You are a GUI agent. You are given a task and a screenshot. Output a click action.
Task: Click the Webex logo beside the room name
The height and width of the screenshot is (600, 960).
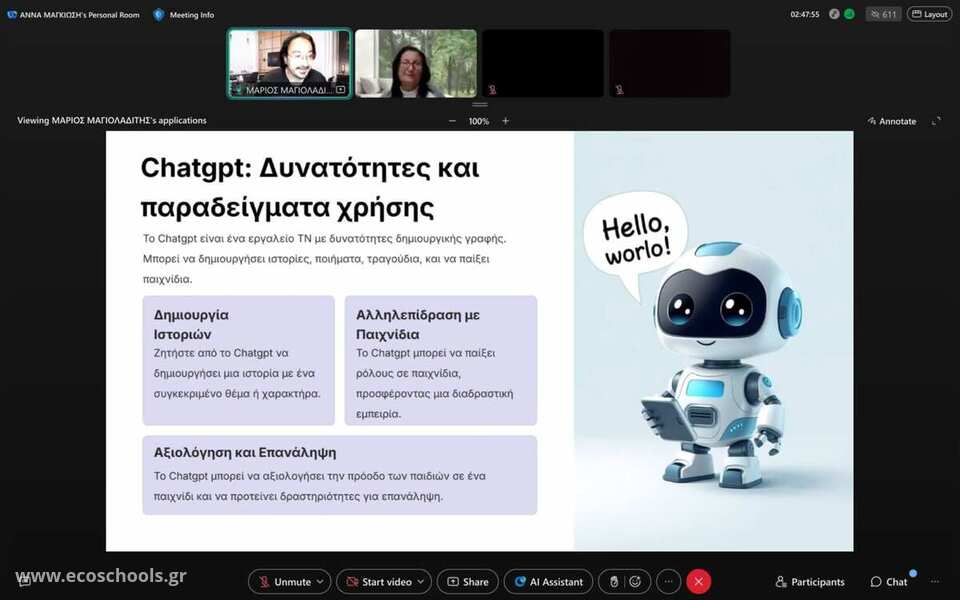pyautogui.click(x=12, y=15)
